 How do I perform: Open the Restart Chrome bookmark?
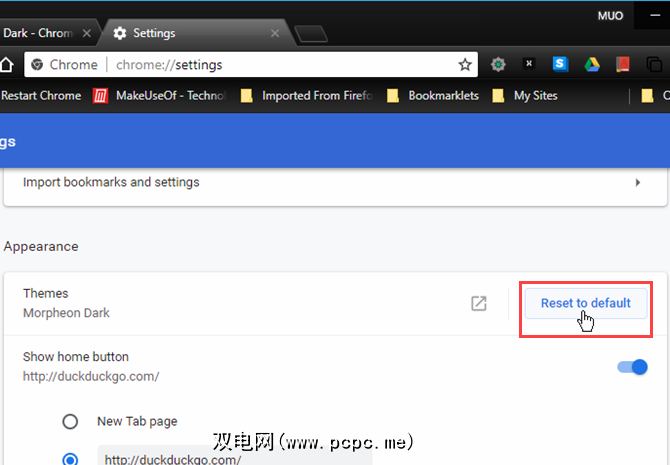[x=41, y=96]
